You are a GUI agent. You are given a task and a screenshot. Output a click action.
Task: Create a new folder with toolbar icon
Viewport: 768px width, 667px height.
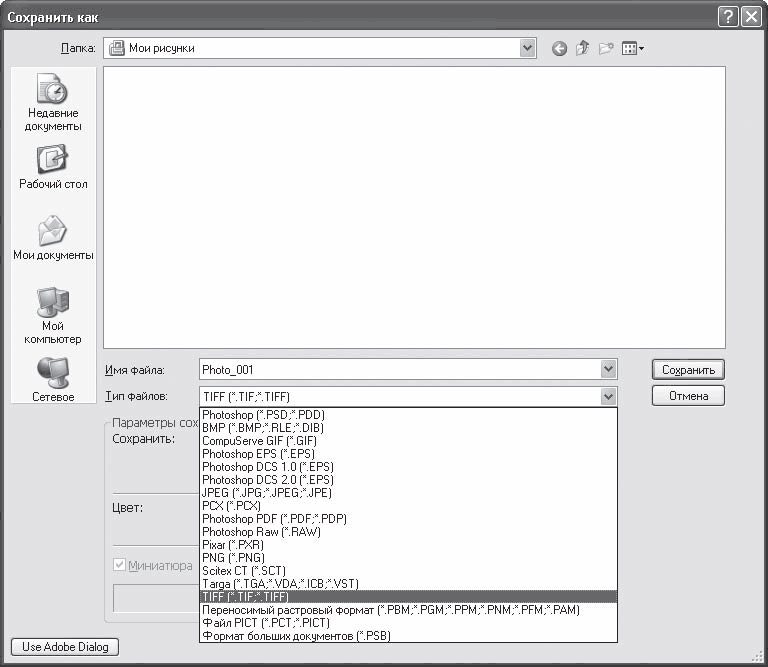coord(607,48)
